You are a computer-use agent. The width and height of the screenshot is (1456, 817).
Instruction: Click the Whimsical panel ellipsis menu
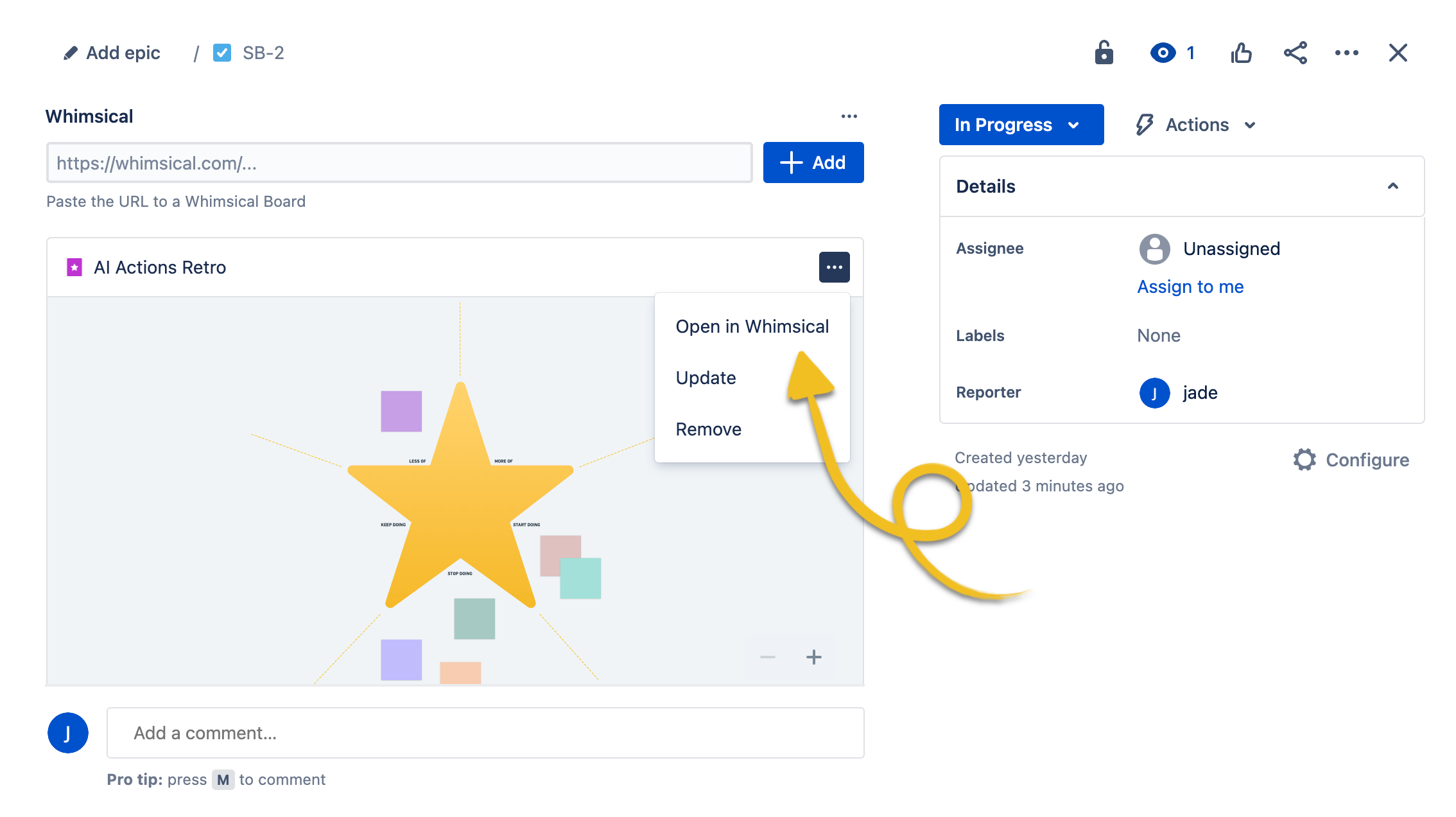[x=849, y=116]
